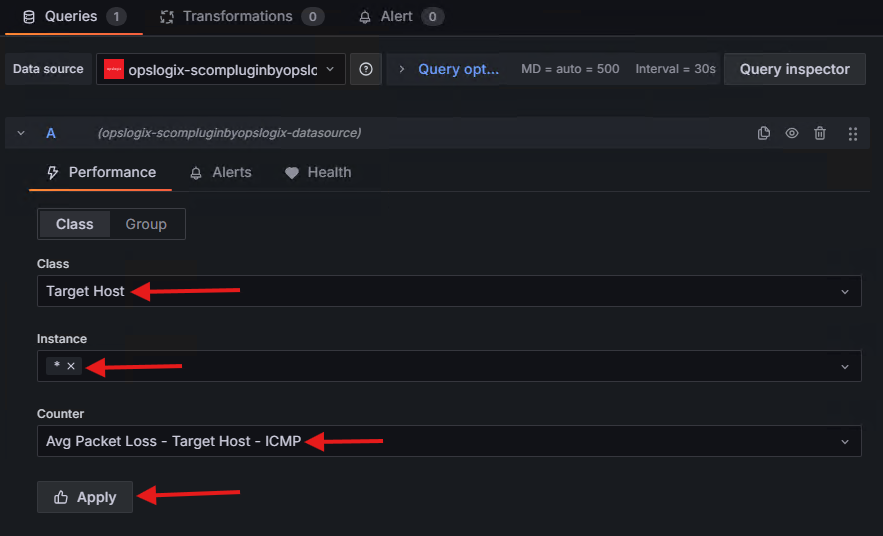Open the Counter dropdown
Viewport: 883px width, 536px height.
(448, 441)
